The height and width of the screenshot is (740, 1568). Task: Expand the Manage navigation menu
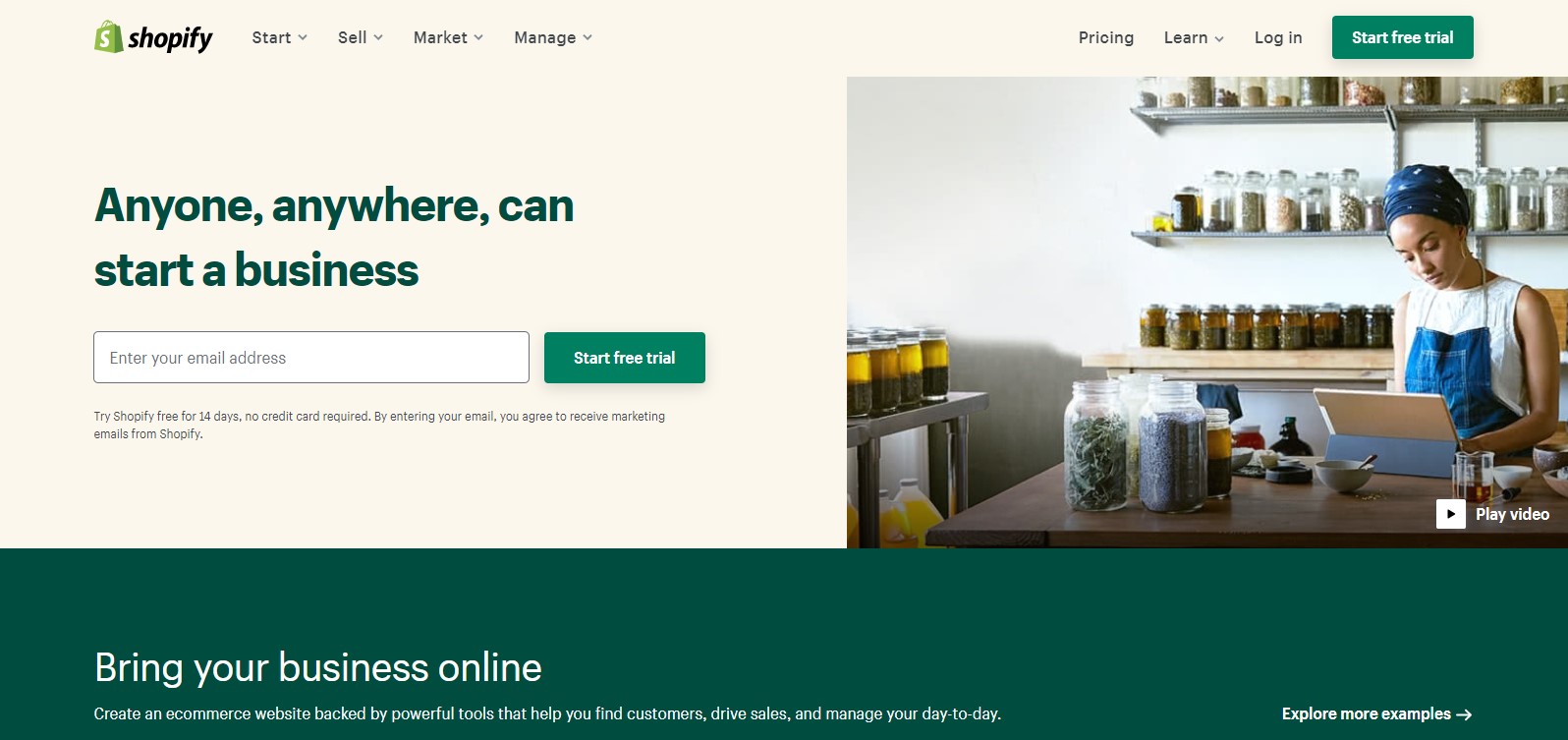click(x=553, y=37)
